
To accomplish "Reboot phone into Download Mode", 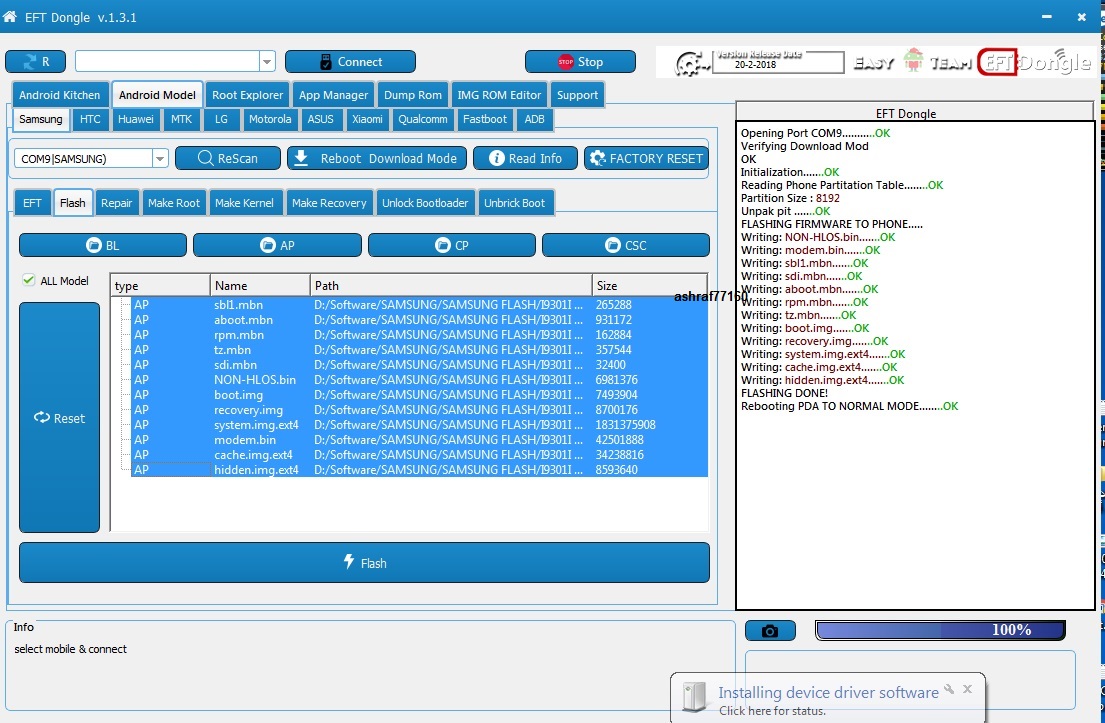I will 377,159.
